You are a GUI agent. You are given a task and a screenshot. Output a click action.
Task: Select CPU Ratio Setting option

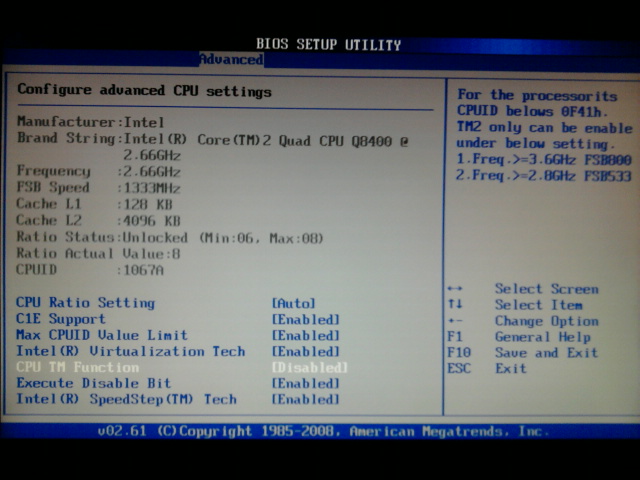(85, 303)
